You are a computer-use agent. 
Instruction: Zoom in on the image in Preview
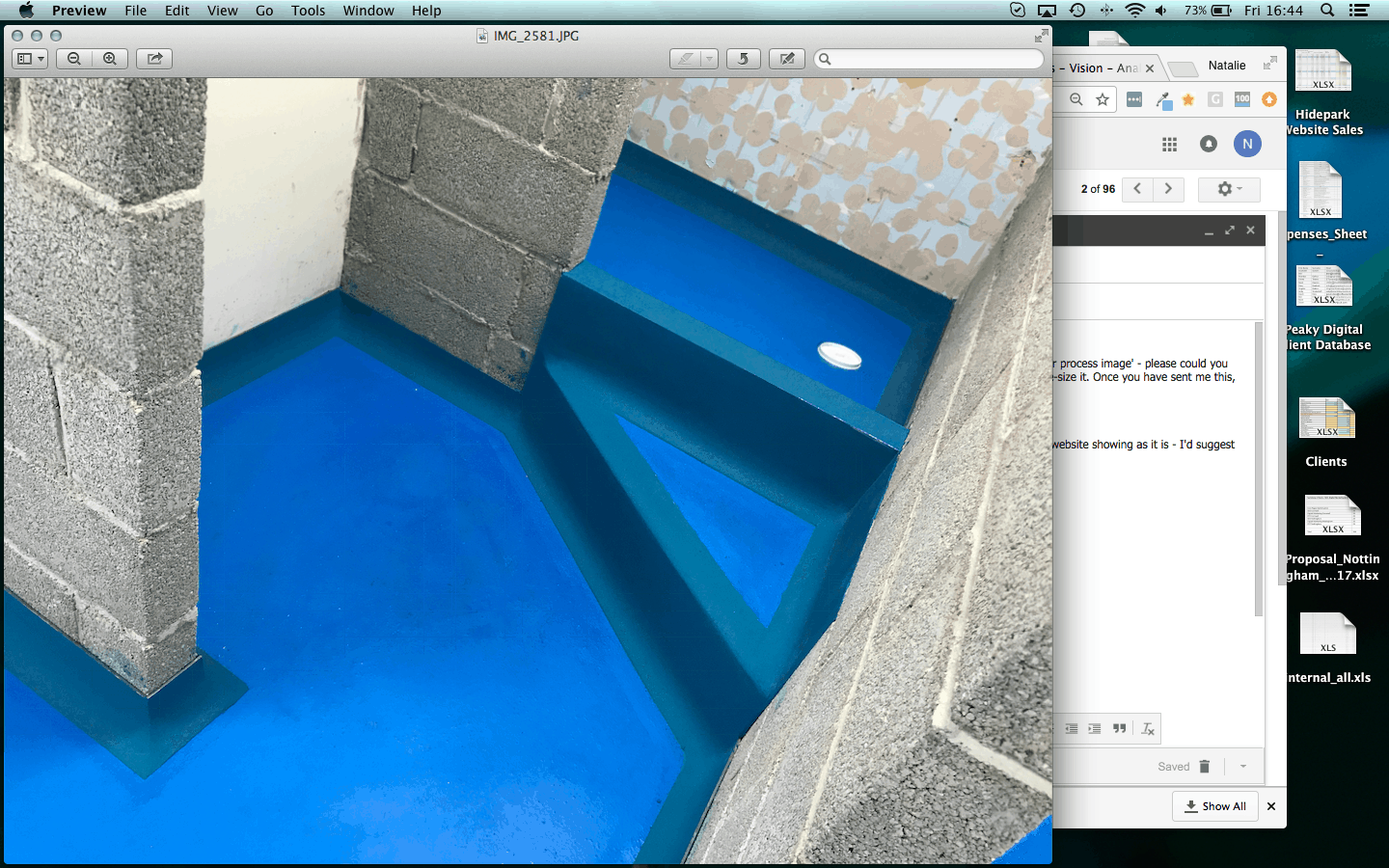coord(110,59)
